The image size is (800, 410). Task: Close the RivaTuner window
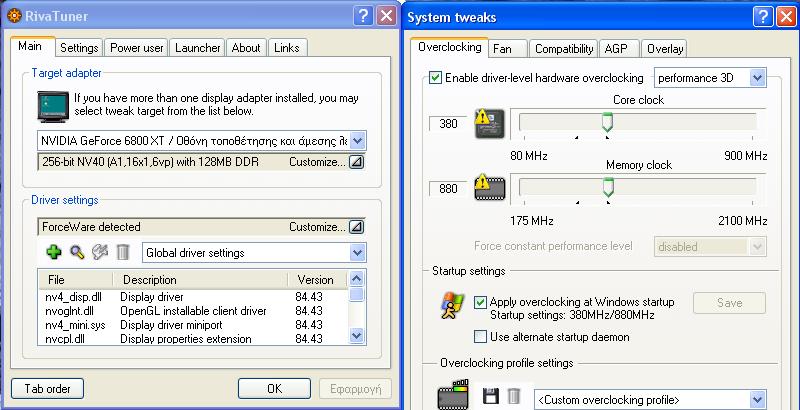(386, 16)
